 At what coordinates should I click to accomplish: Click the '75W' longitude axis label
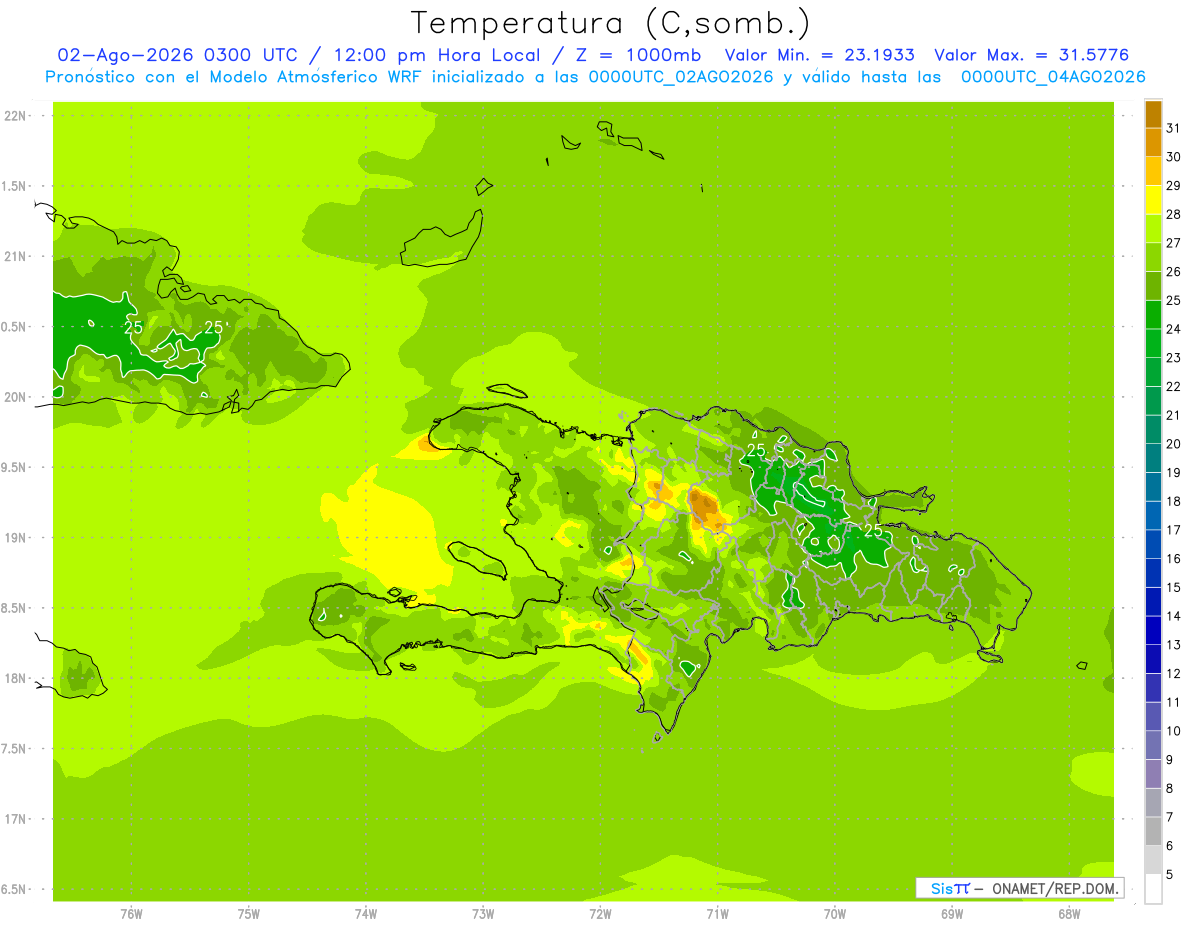(248, 914)
